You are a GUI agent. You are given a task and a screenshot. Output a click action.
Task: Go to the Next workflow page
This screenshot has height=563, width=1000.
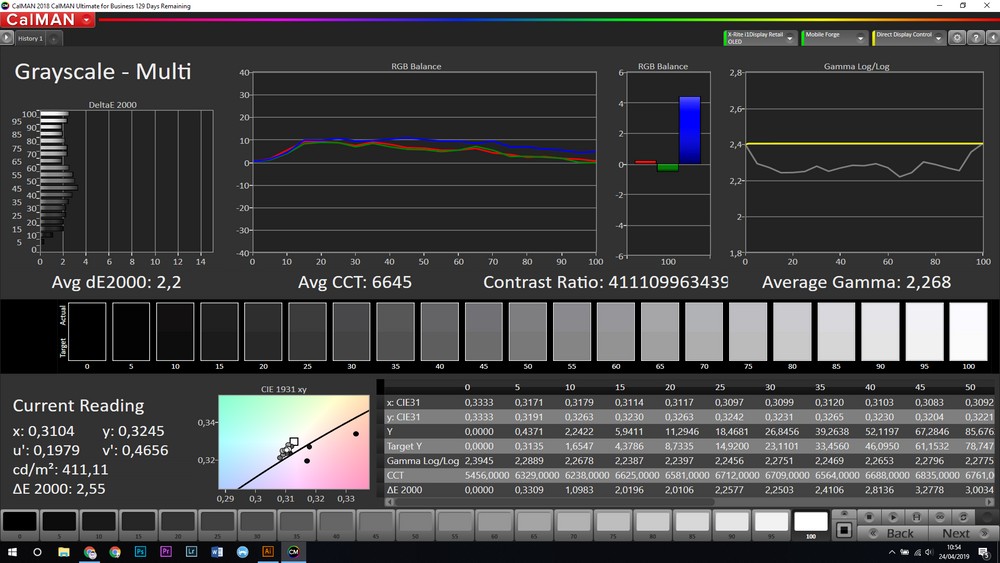(x=962, y=533)
